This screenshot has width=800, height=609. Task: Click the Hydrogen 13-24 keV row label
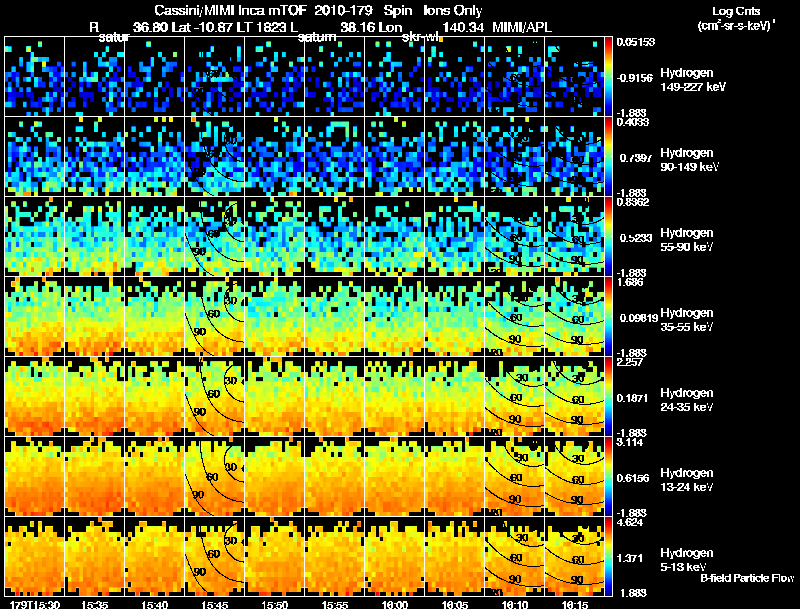[687, 480]
